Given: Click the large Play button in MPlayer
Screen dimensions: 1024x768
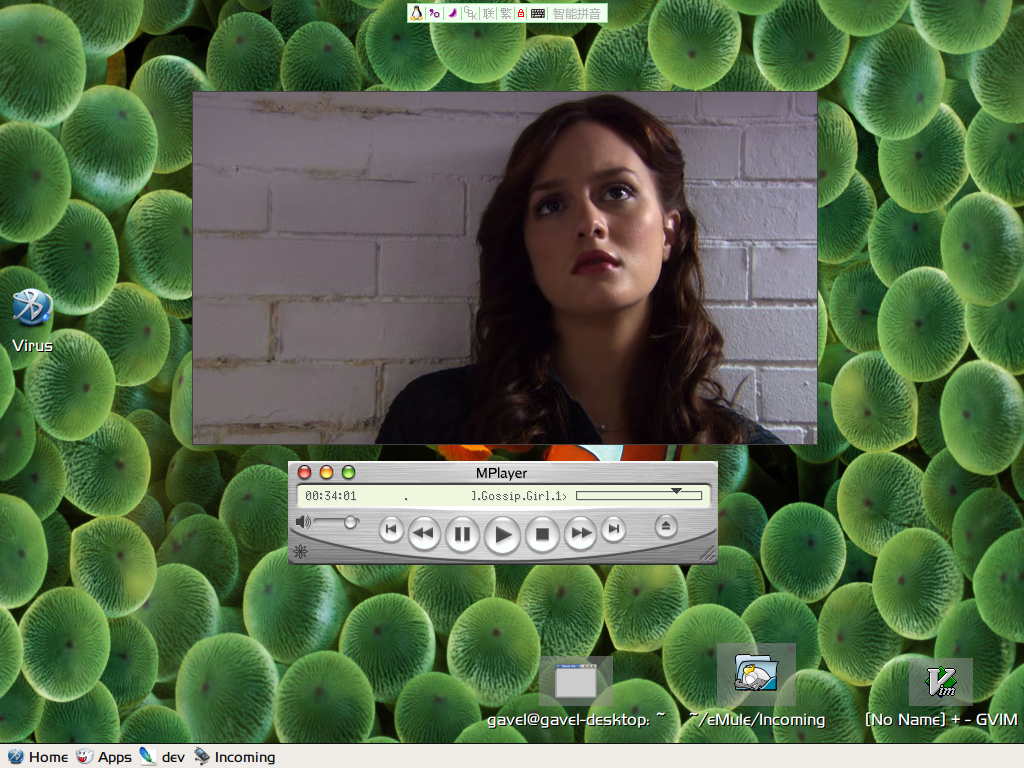Looking at the screenshot, I should click(503, 535).
